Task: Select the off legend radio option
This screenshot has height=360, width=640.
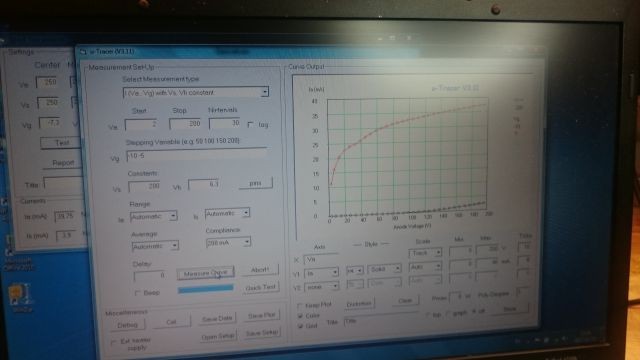Action: click(x=473, y=312)
